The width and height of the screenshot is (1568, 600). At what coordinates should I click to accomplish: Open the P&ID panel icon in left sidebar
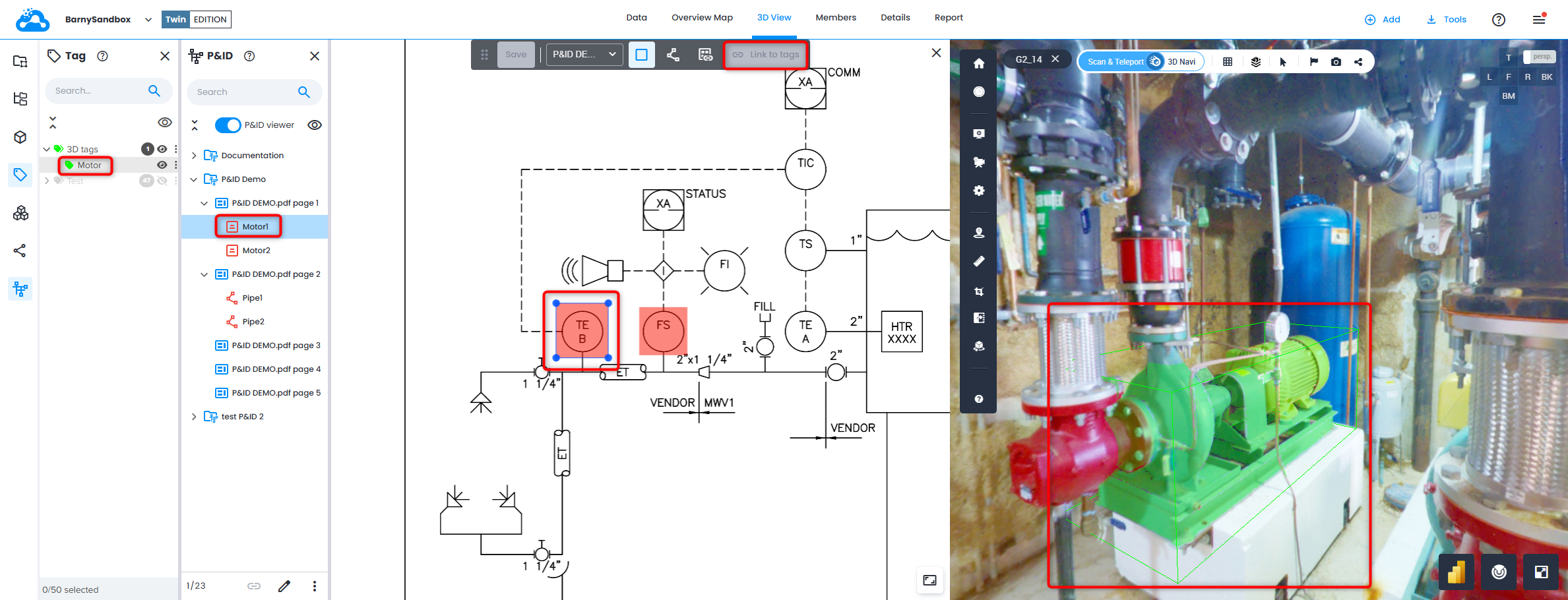pos(20,289)
